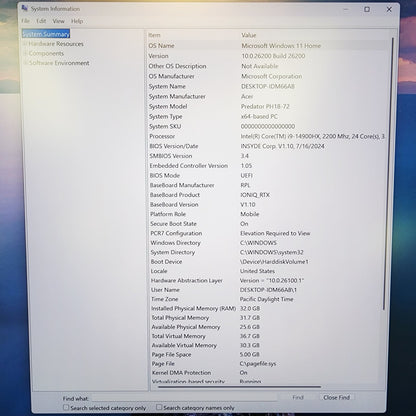Click the Find button
Image resolution: width=416 pixels, height=416 pixels.
(298, 397)
